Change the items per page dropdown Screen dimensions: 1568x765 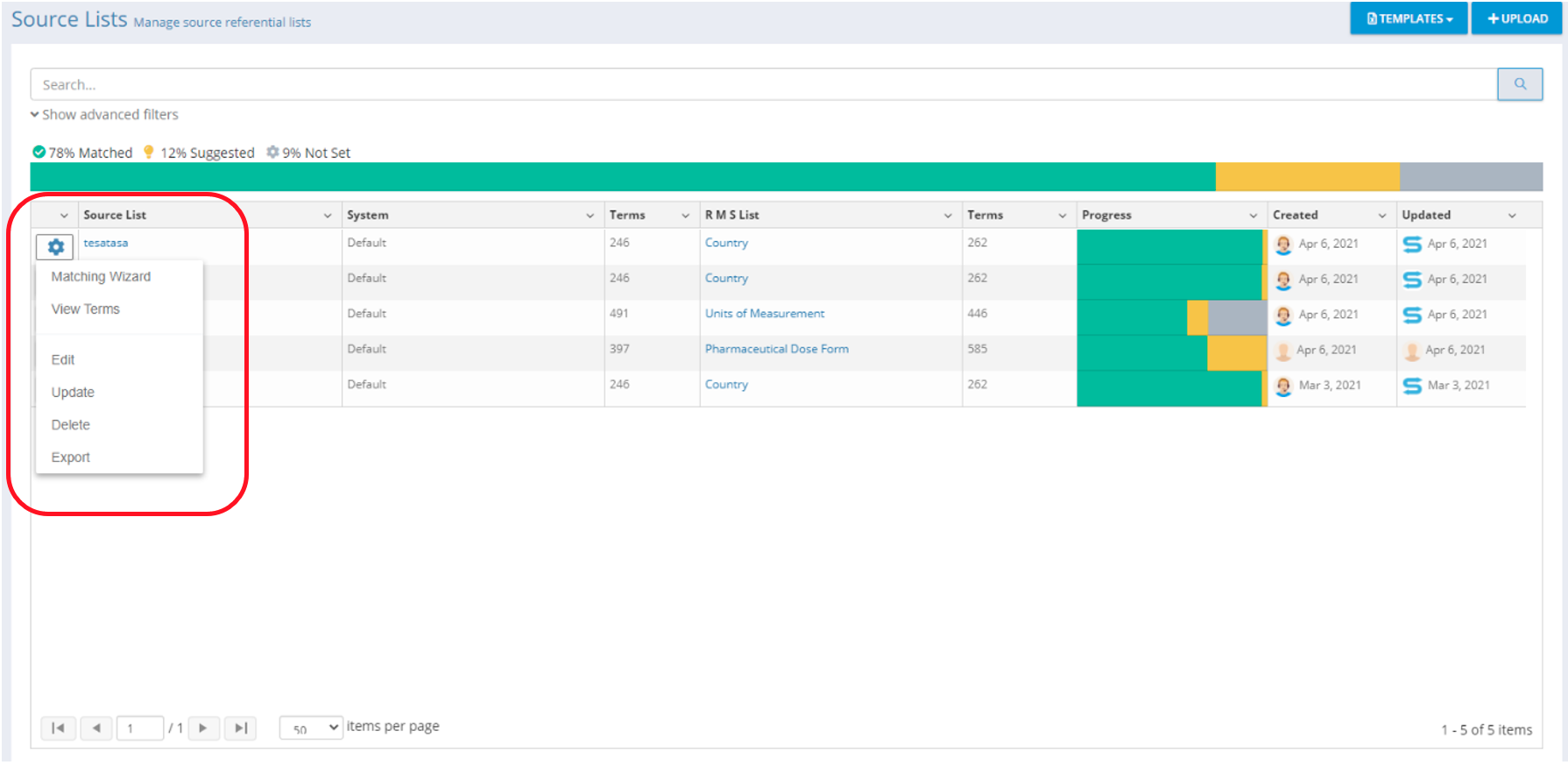[x=311, y=728]
